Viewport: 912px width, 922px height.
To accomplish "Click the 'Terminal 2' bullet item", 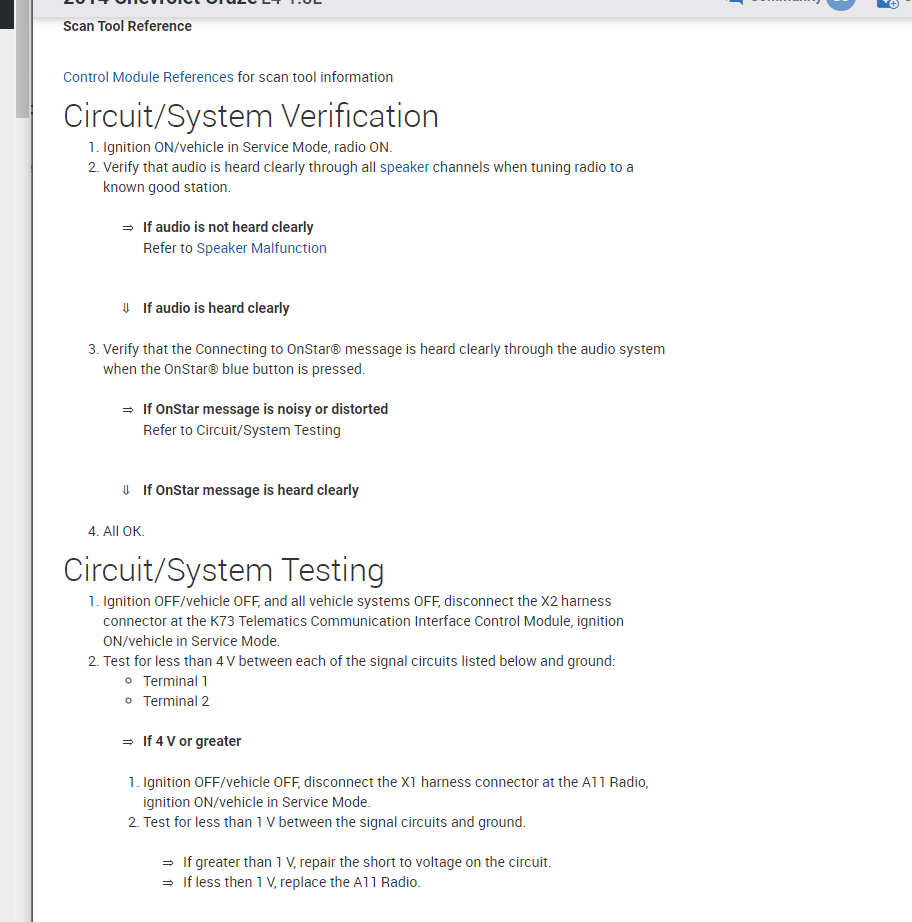I will [x=176, y=701].
